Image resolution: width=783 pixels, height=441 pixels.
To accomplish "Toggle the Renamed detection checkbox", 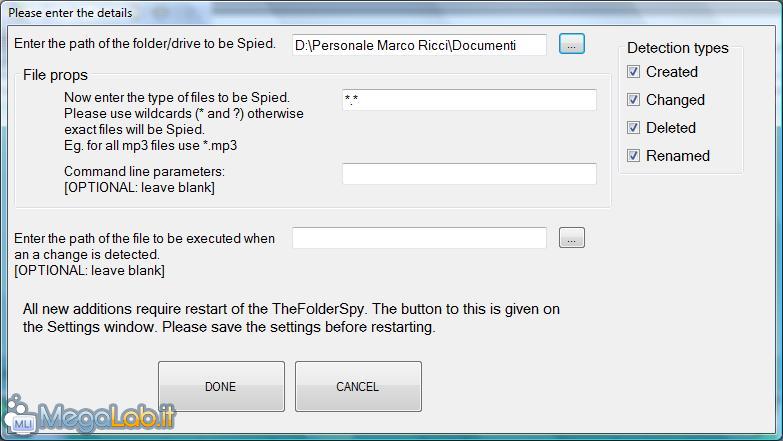I will 633,156.
